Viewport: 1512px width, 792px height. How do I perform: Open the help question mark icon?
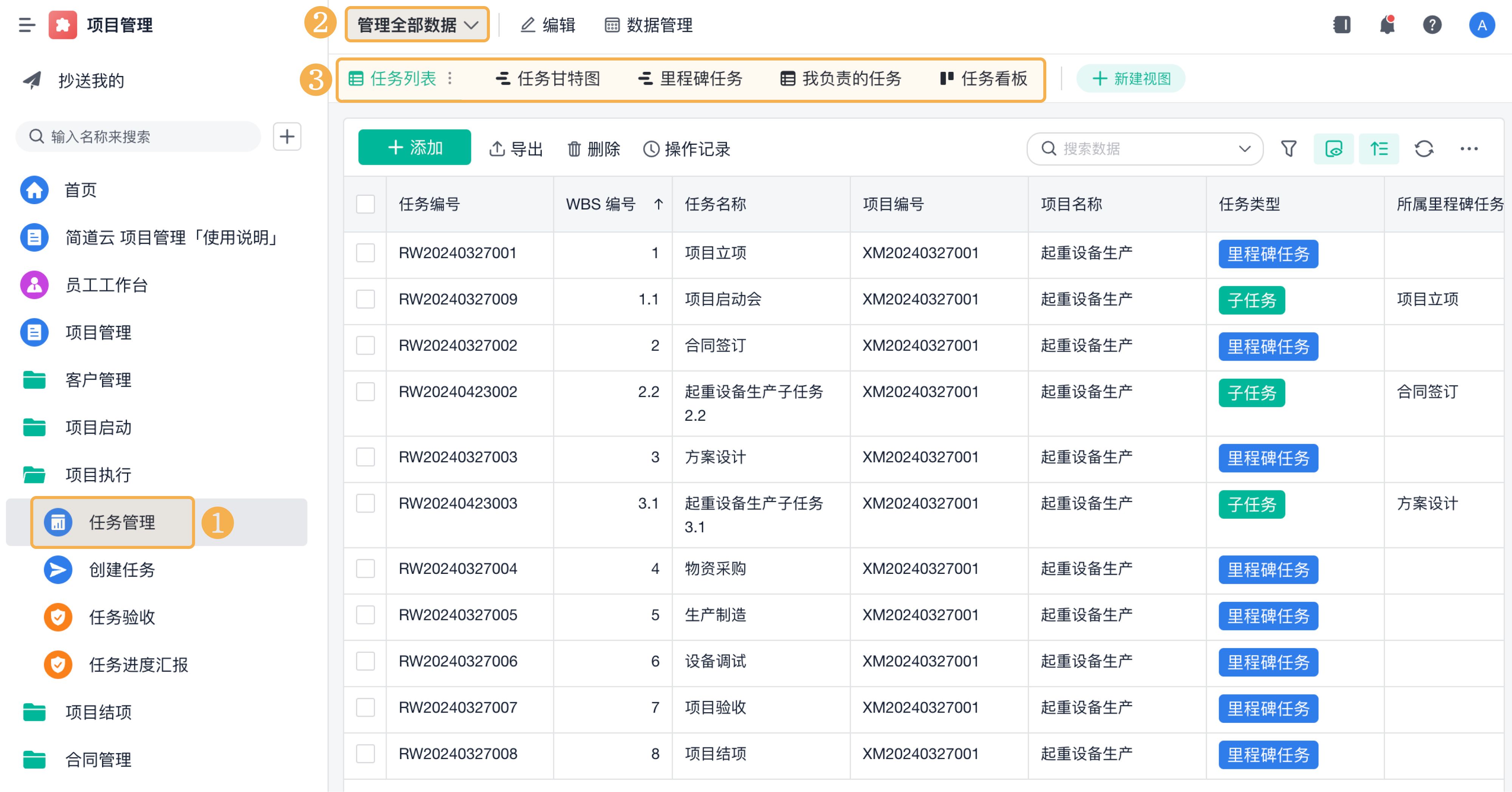point(1431,25)
